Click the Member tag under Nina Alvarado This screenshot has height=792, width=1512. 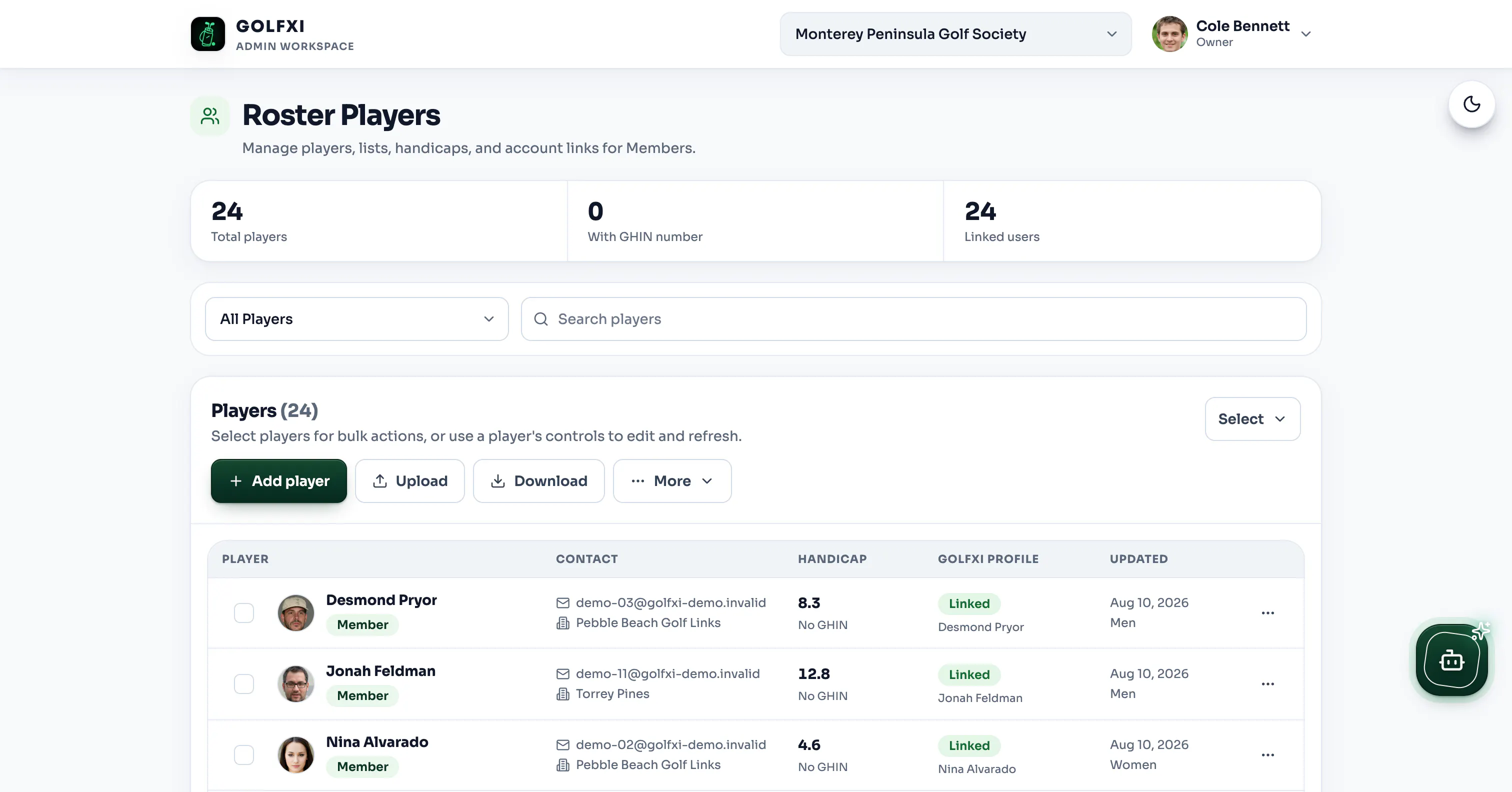[362, 767]
